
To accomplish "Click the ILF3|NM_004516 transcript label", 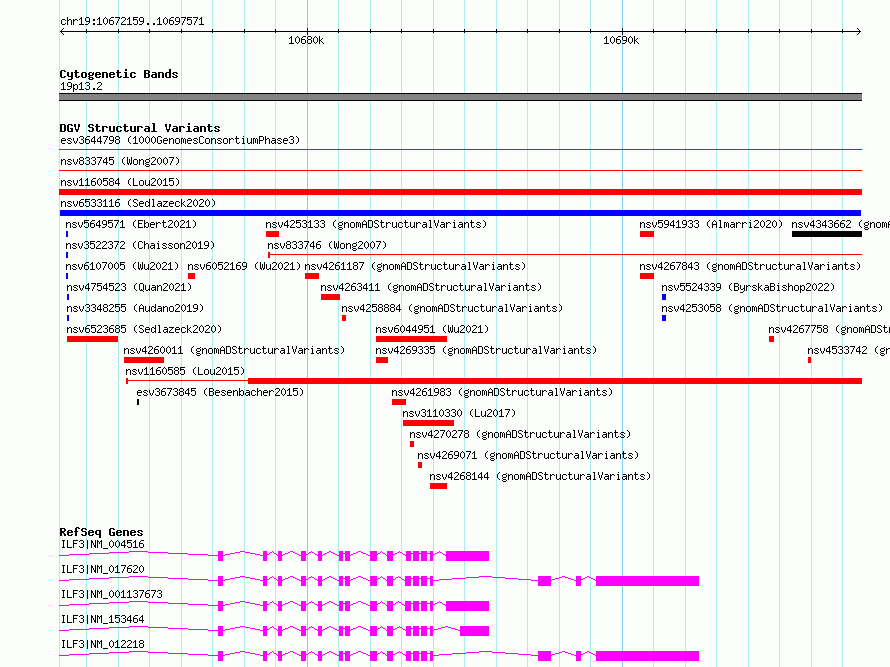I will point(103,544).
